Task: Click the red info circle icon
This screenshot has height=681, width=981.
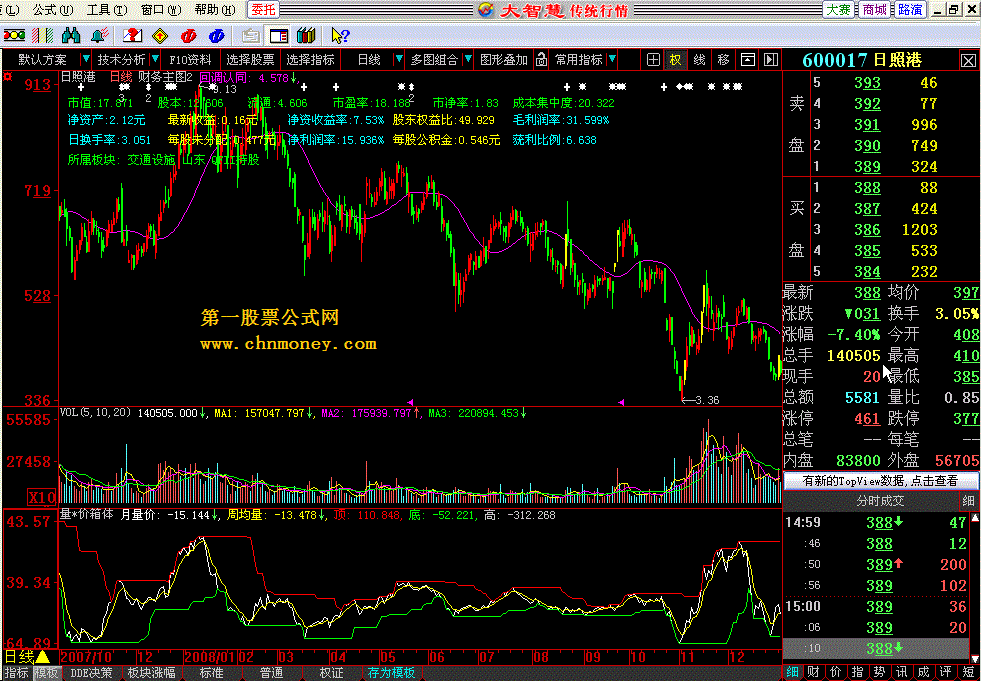Action: tap(188, 35)
